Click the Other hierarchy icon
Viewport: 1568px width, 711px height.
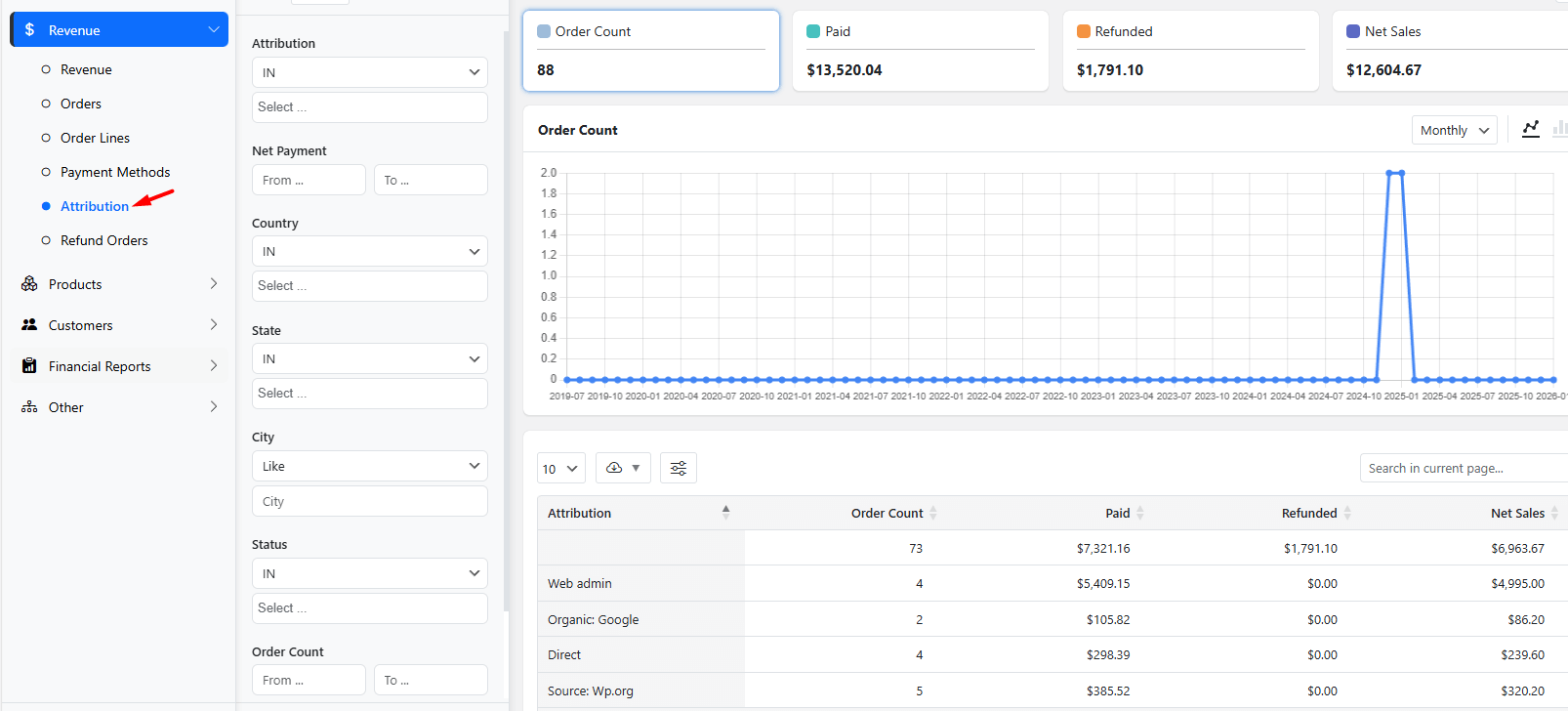(x=29, y=407)
